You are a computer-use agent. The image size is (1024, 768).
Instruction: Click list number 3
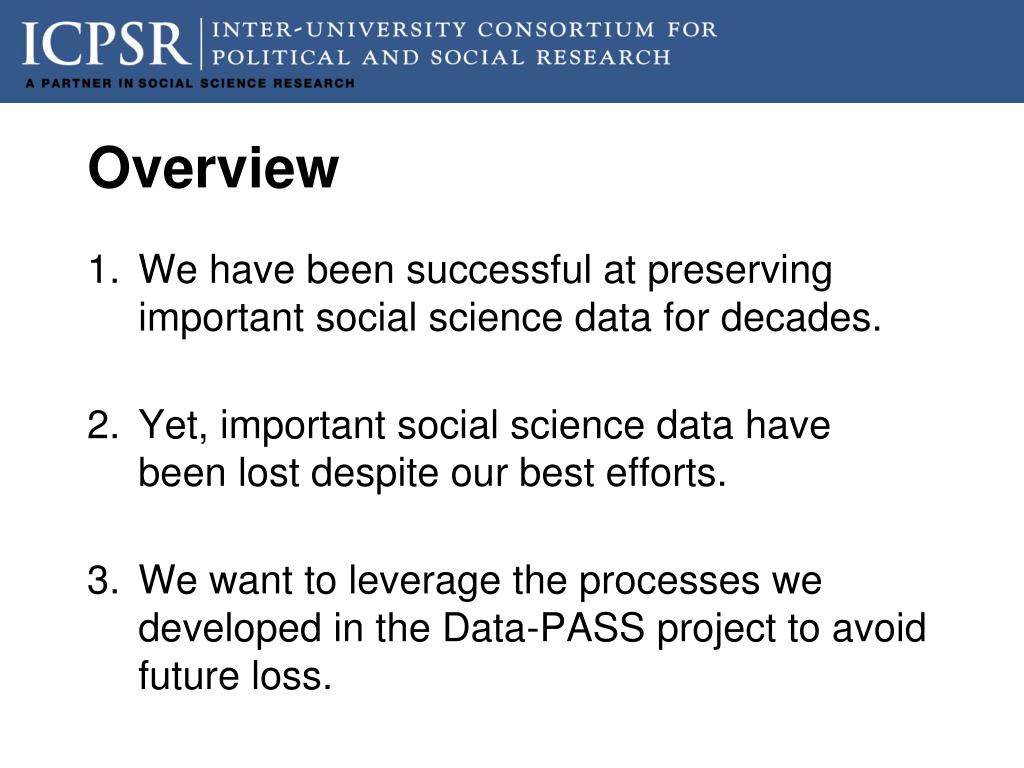coord(103,580)
